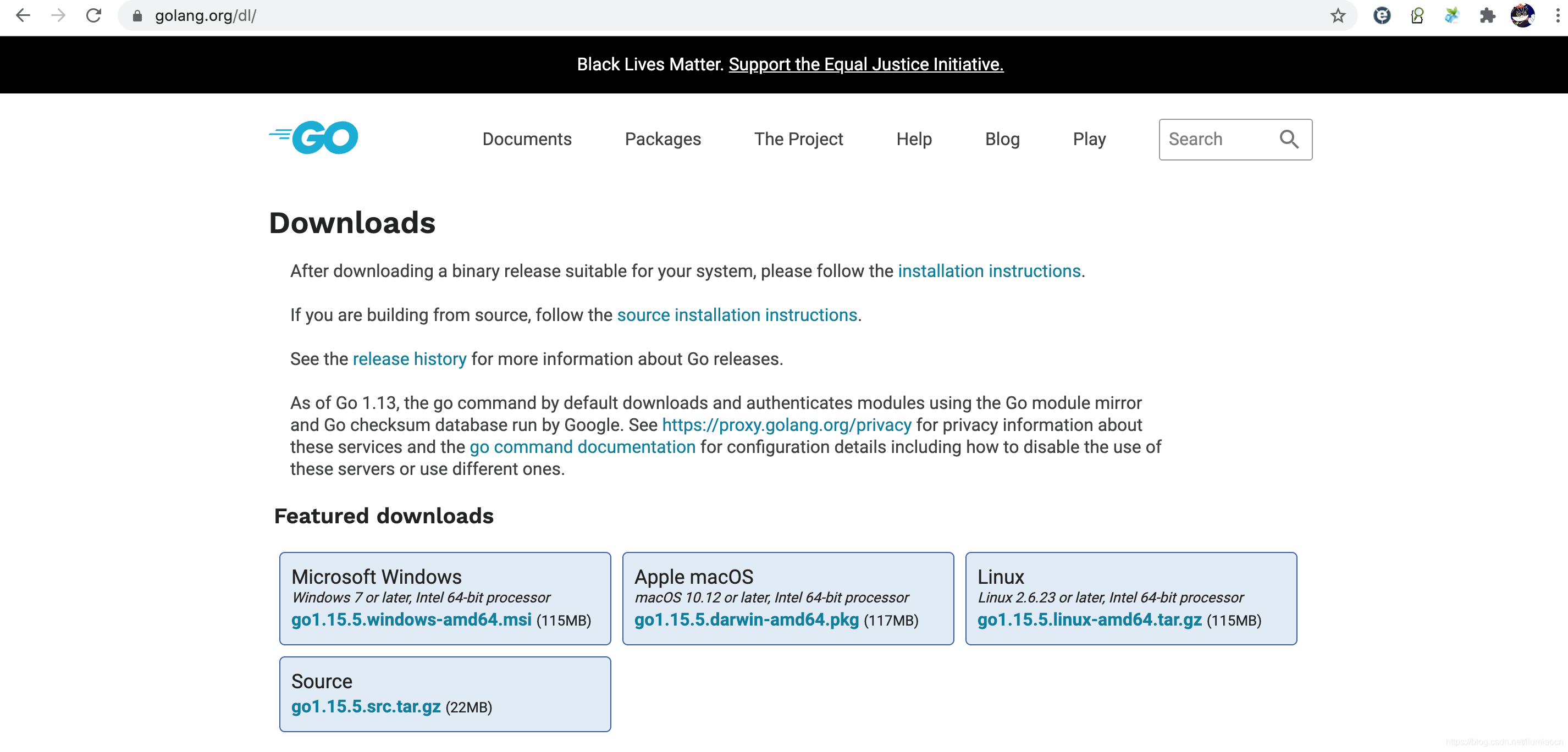Viewport: 1568px width, 752px height.
Task: Download go1.15.5.darwin-amd64.pkg
Action: coord(746,620)
